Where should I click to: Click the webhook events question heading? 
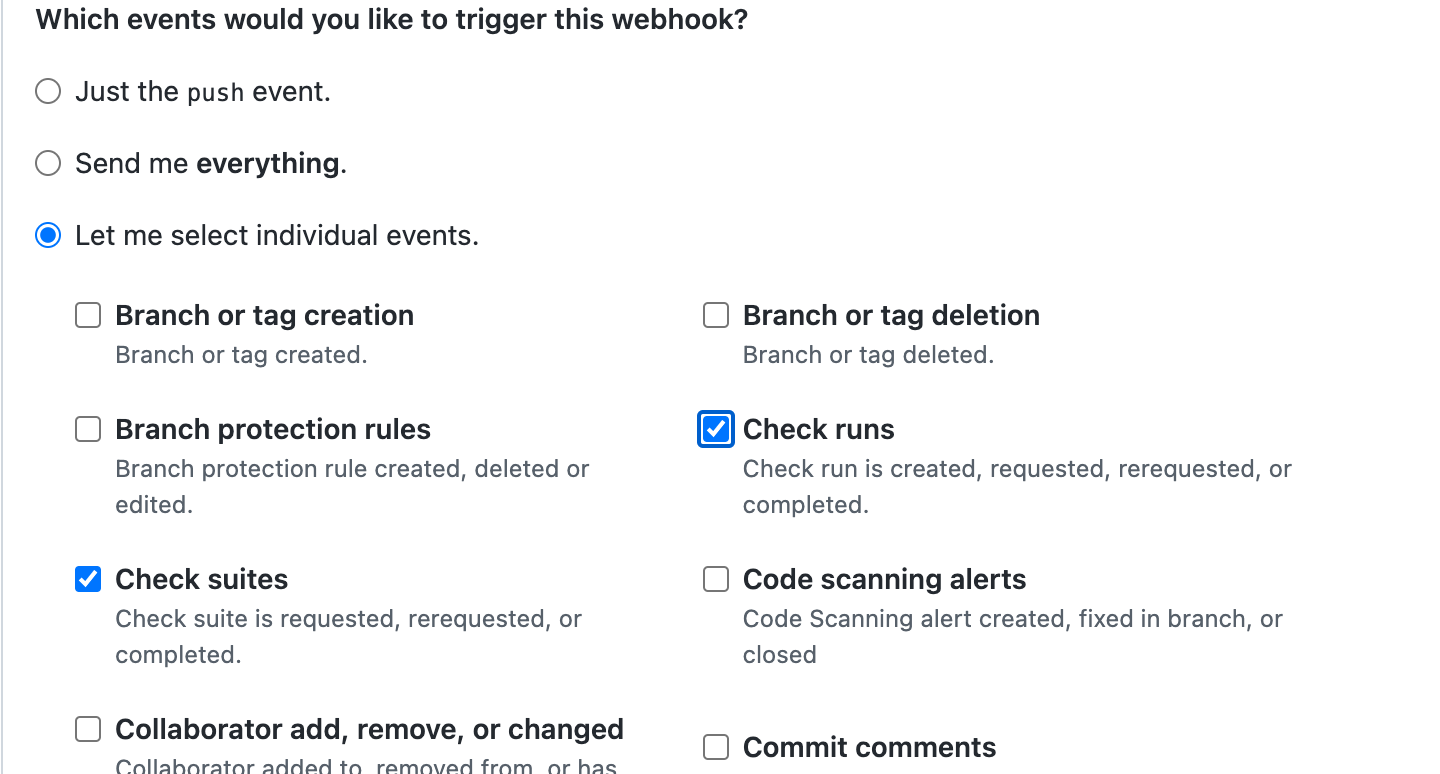click(x=391, y=19)
